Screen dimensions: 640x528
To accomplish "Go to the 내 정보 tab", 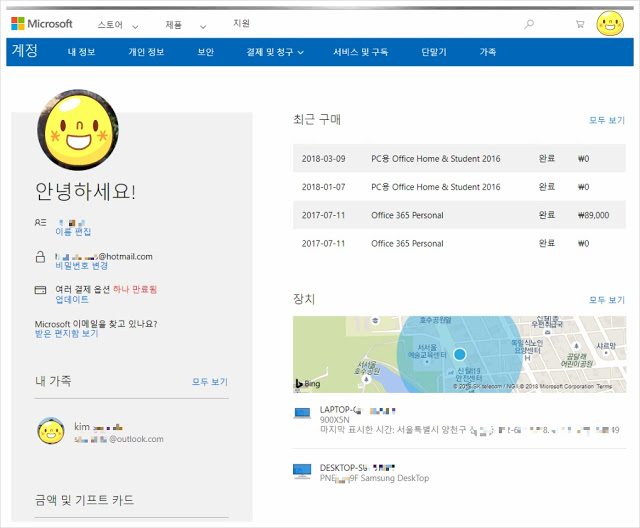I will point(82,52).
